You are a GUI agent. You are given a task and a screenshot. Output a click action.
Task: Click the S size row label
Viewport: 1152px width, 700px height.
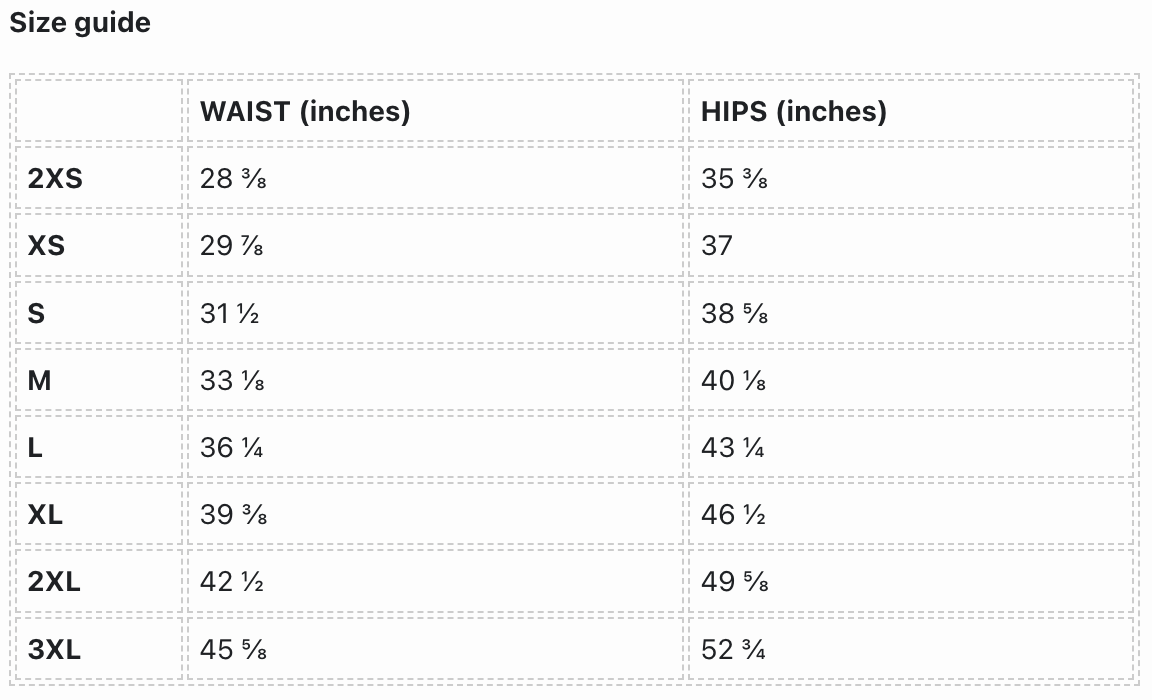[36, 314]
